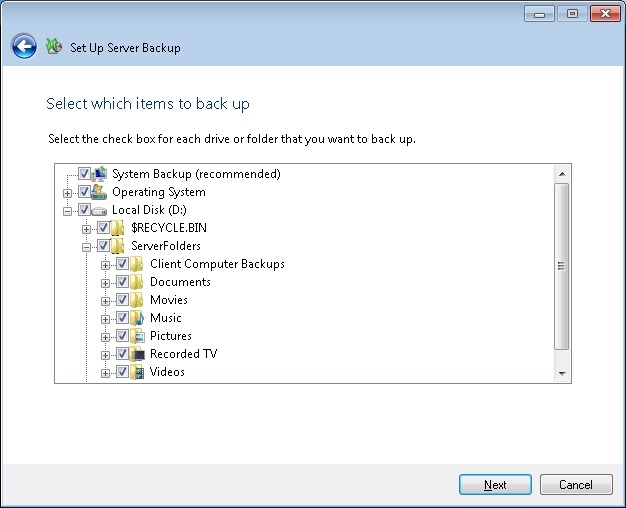The height and width of the screenshot is (508, 626).
Task: Toggle the $RECYCLE.BIN checkbox
Action: pyautogui.click(x=103, y=228)
